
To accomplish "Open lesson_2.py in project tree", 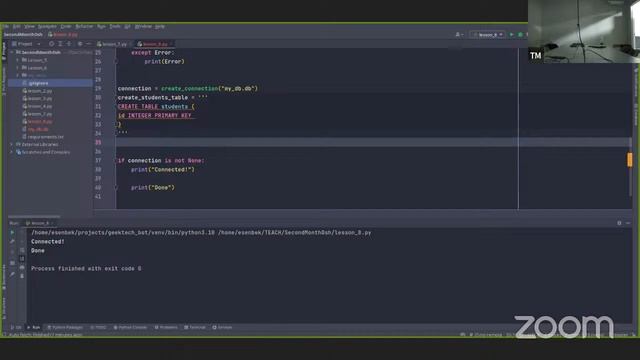I will [40, 91].
